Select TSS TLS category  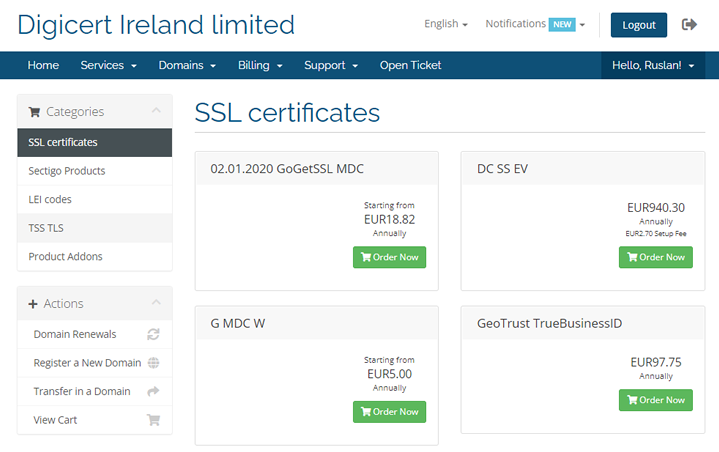click(x=94, y=228)
